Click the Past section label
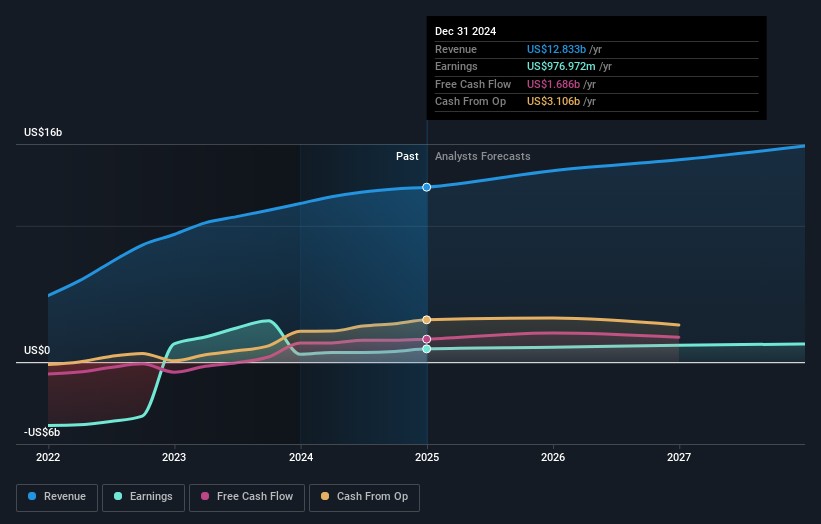This screenshot has height=524, width=821. tap(407, 157)
